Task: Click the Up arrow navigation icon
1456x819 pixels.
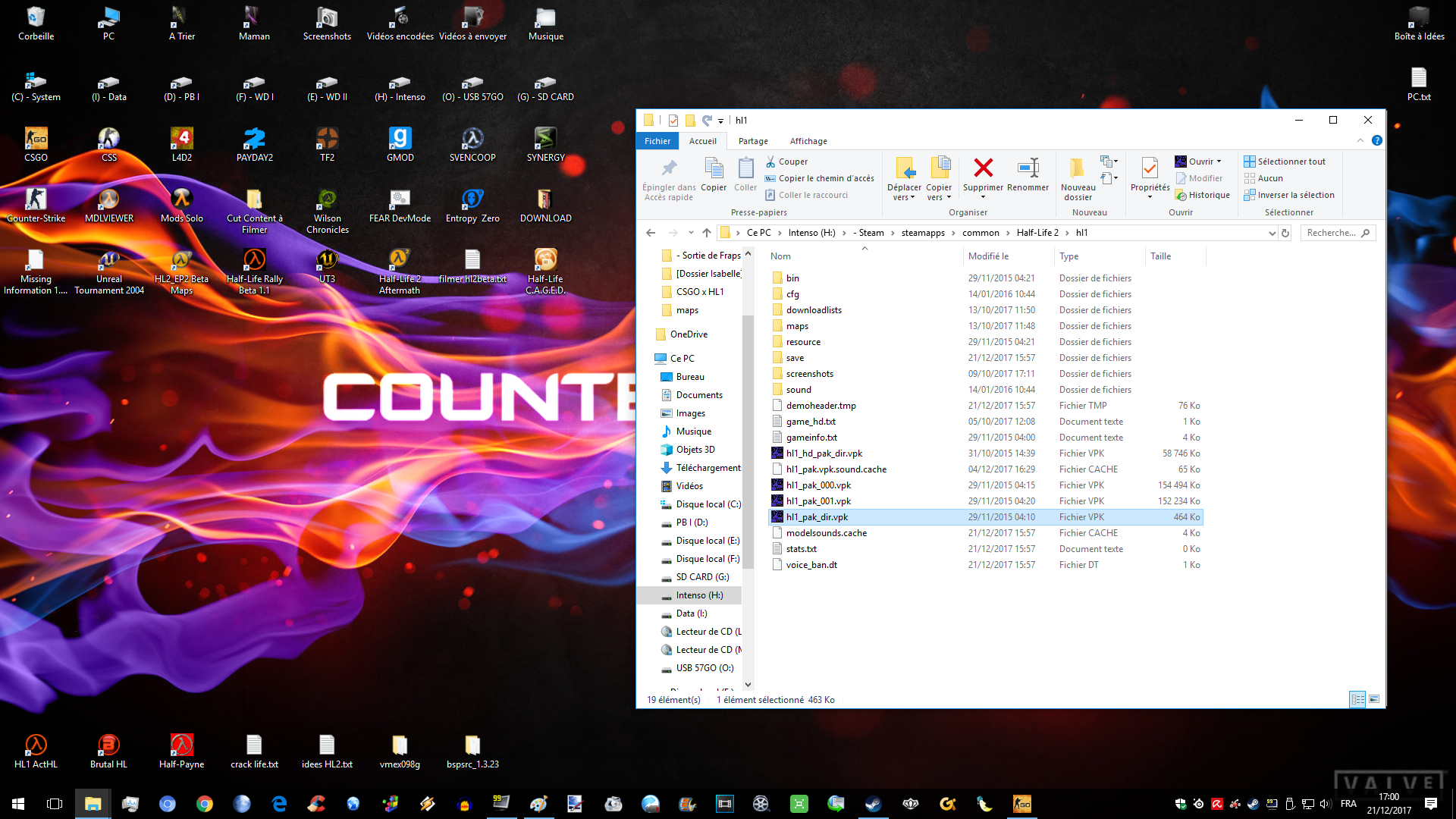Action: pyautogui.click(x=706, y=233)
